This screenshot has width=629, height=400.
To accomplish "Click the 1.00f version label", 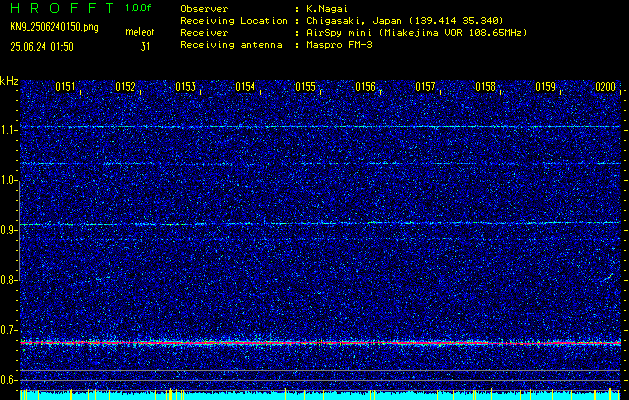I will coord(138,8).
